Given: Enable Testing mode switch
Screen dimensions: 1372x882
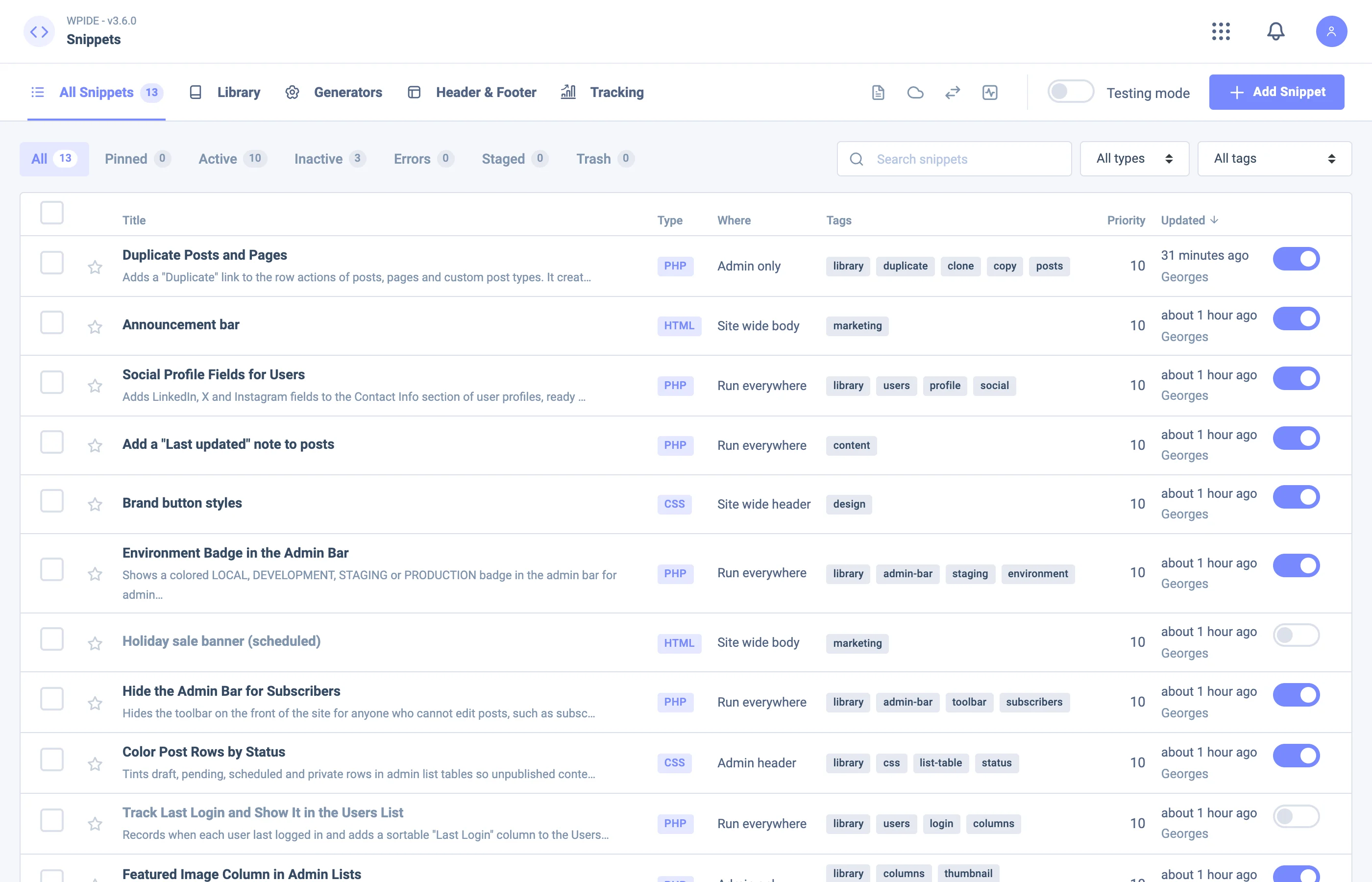Looking at the screenshot, I should pyautogui.click(x=1071, y=92).
